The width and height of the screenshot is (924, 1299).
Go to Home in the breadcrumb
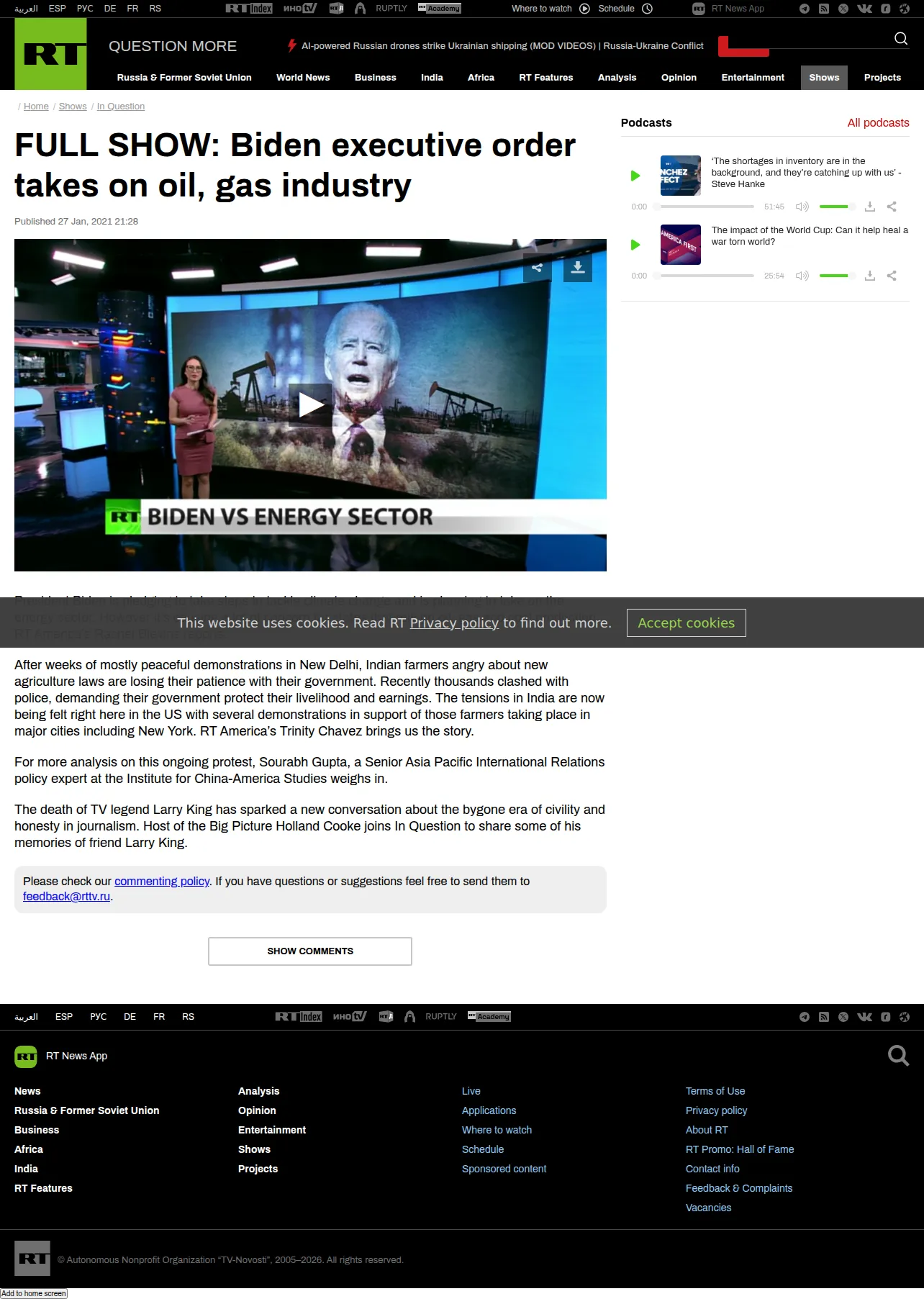coord(36,107)
